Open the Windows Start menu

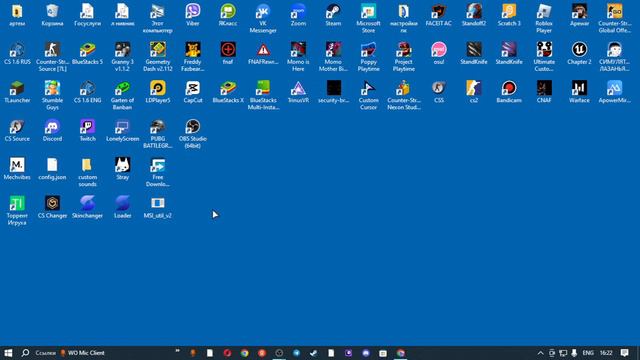coord(8,353)
